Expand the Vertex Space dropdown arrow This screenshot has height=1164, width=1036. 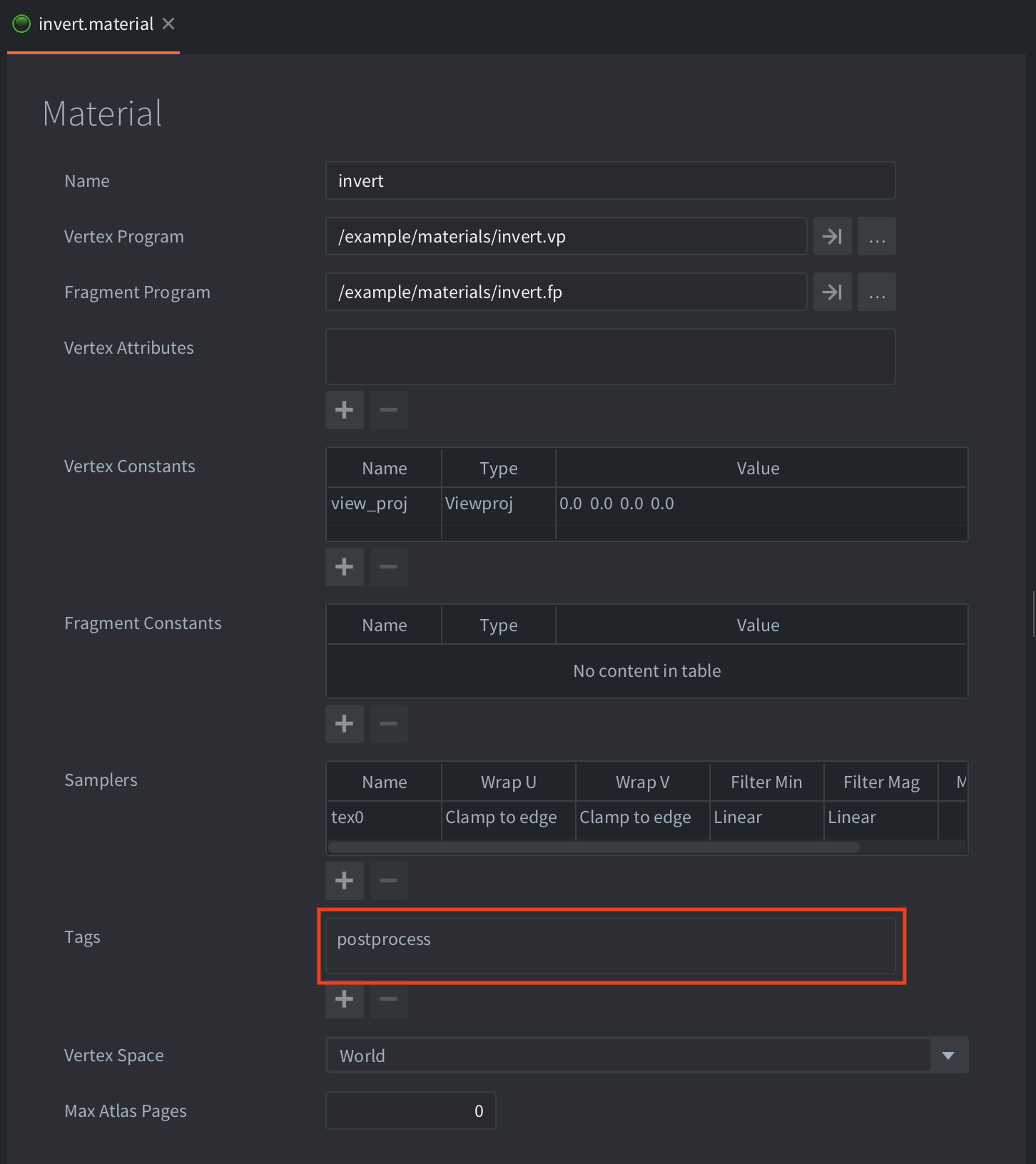point(948,1055)
